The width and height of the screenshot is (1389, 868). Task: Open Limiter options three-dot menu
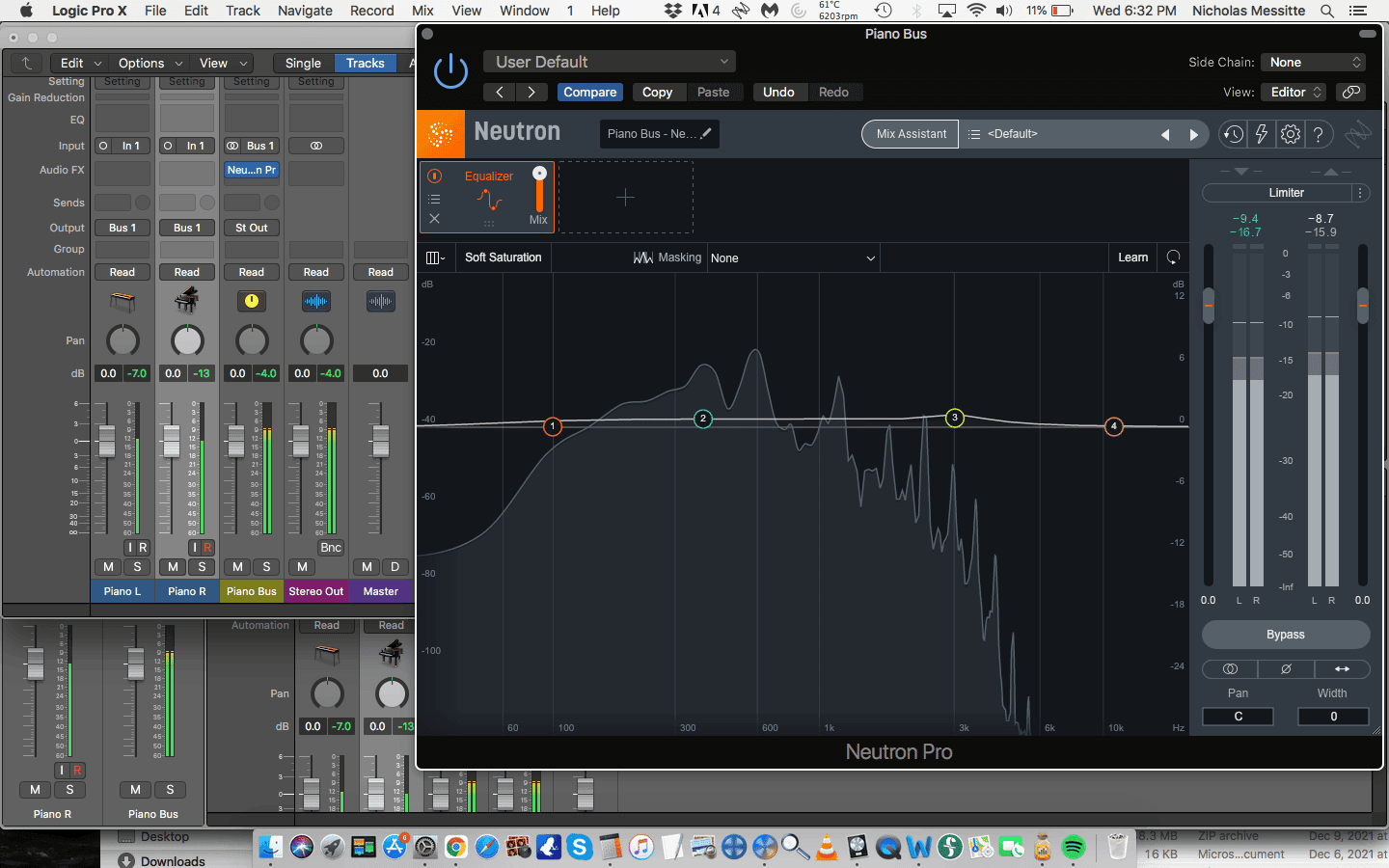point(1360,193)
